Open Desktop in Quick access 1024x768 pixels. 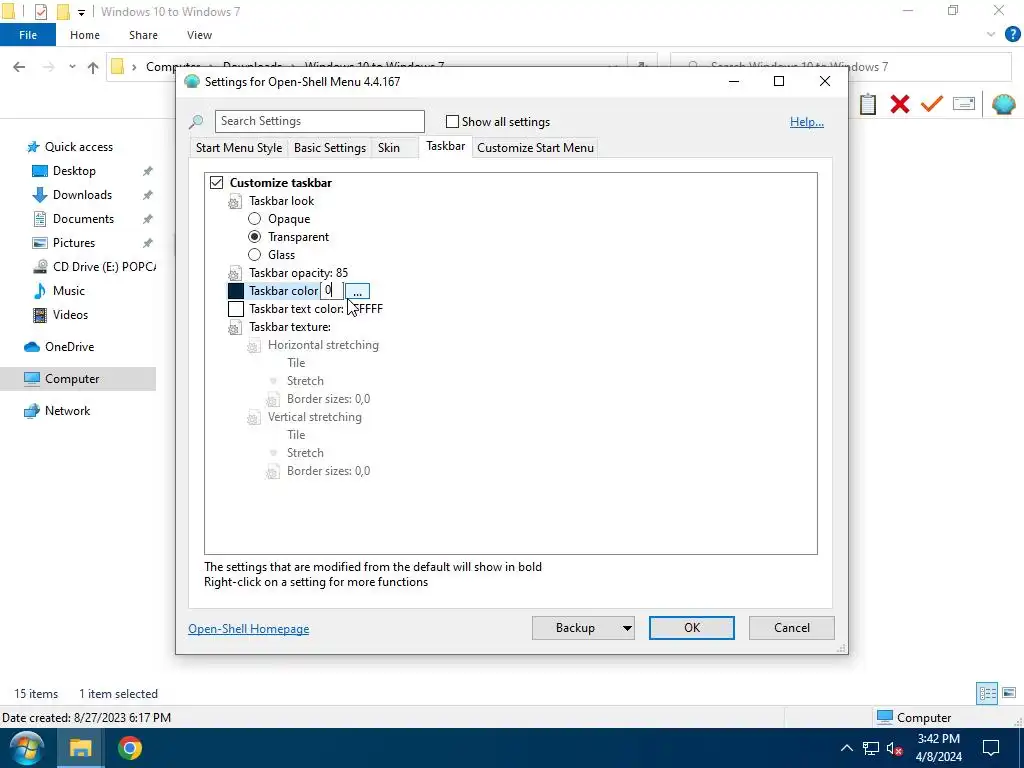pos(74,171)
